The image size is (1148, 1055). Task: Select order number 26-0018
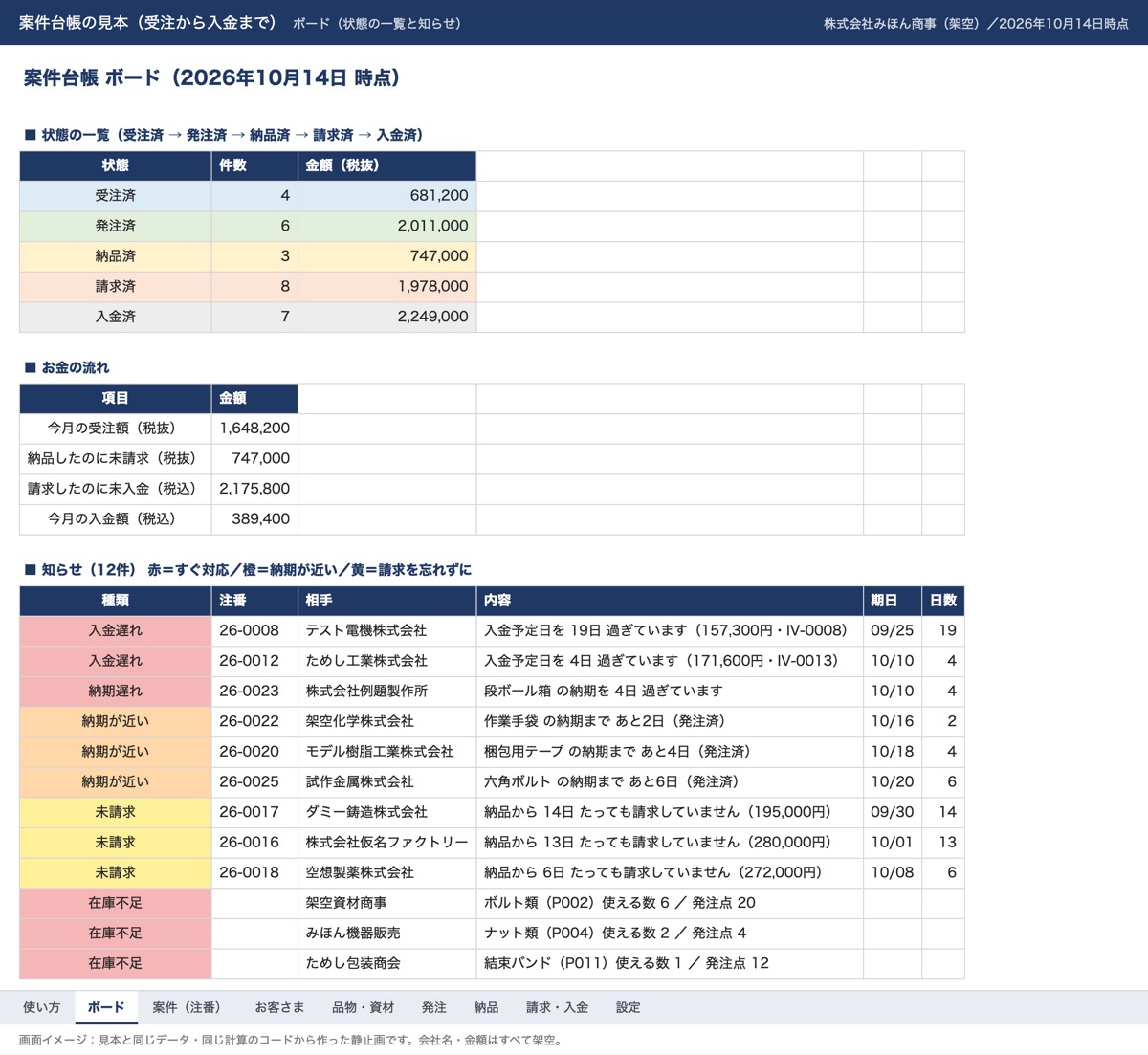coord(254,872)
